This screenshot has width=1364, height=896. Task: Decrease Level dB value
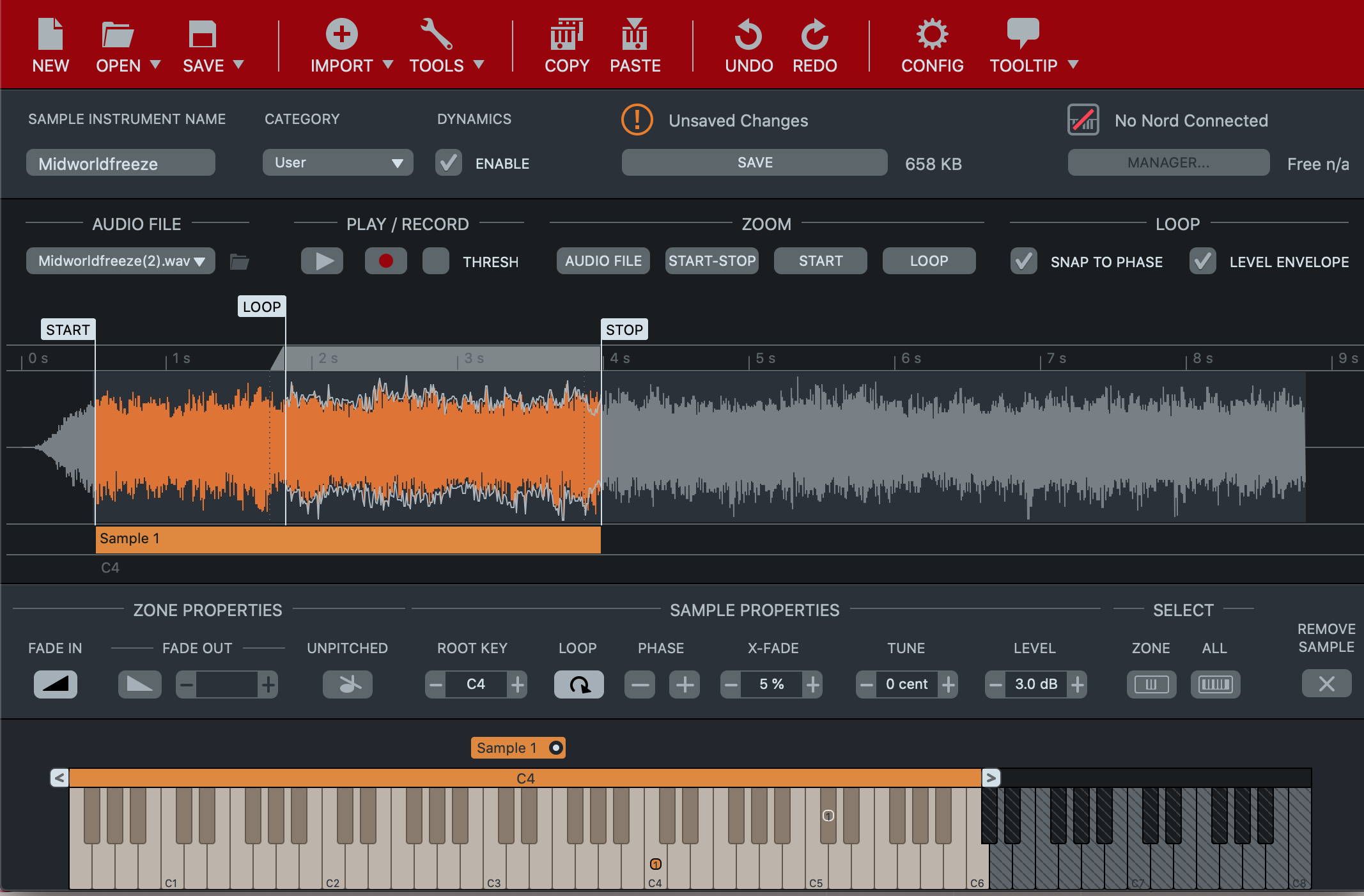996,684
